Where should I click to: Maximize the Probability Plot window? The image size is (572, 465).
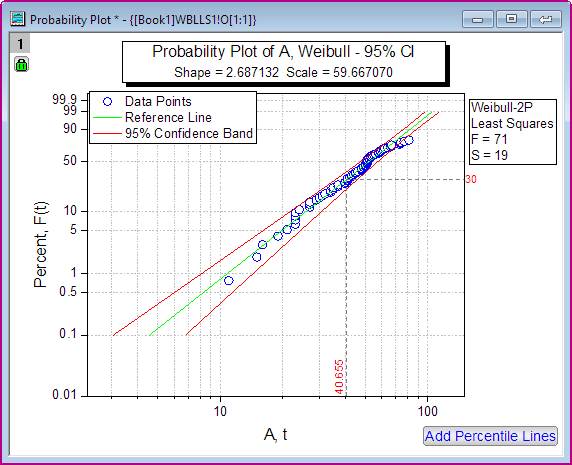click(511, 19)
